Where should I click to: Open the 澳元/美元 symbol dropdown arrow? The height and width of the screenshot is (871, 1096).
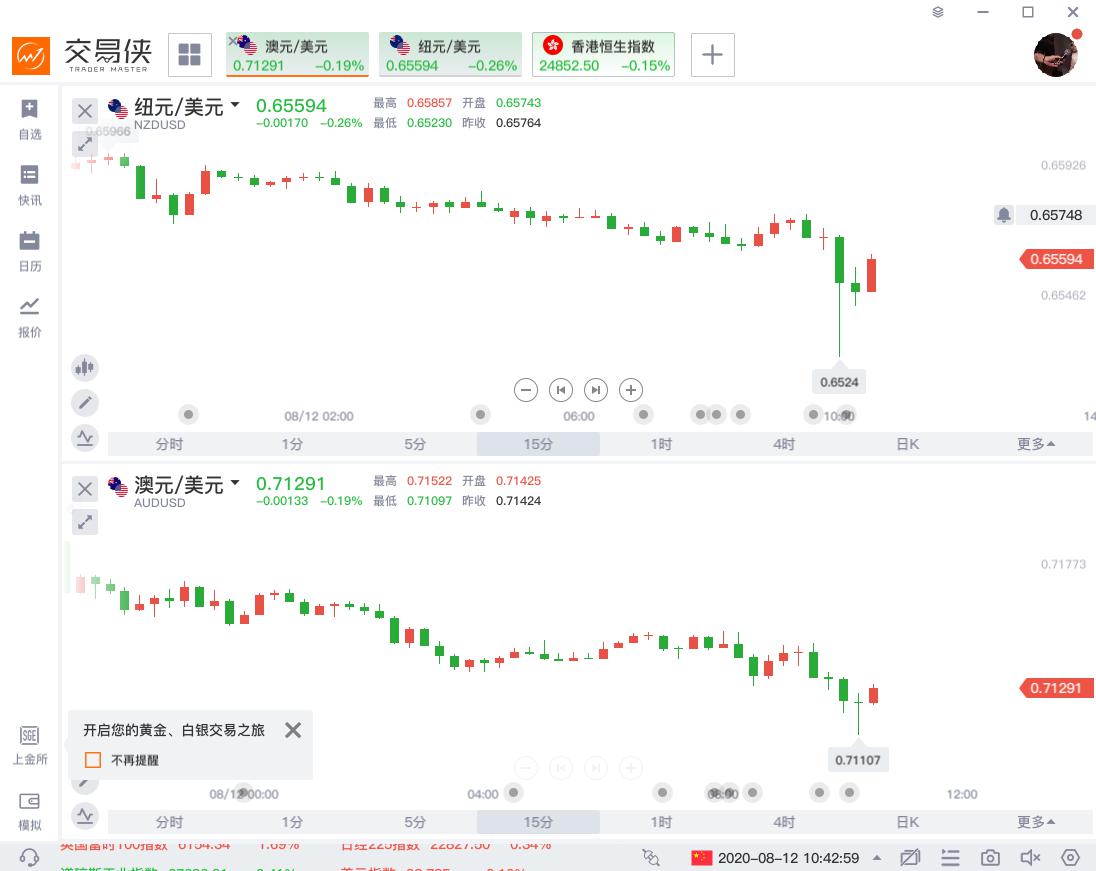pos(235,482)
